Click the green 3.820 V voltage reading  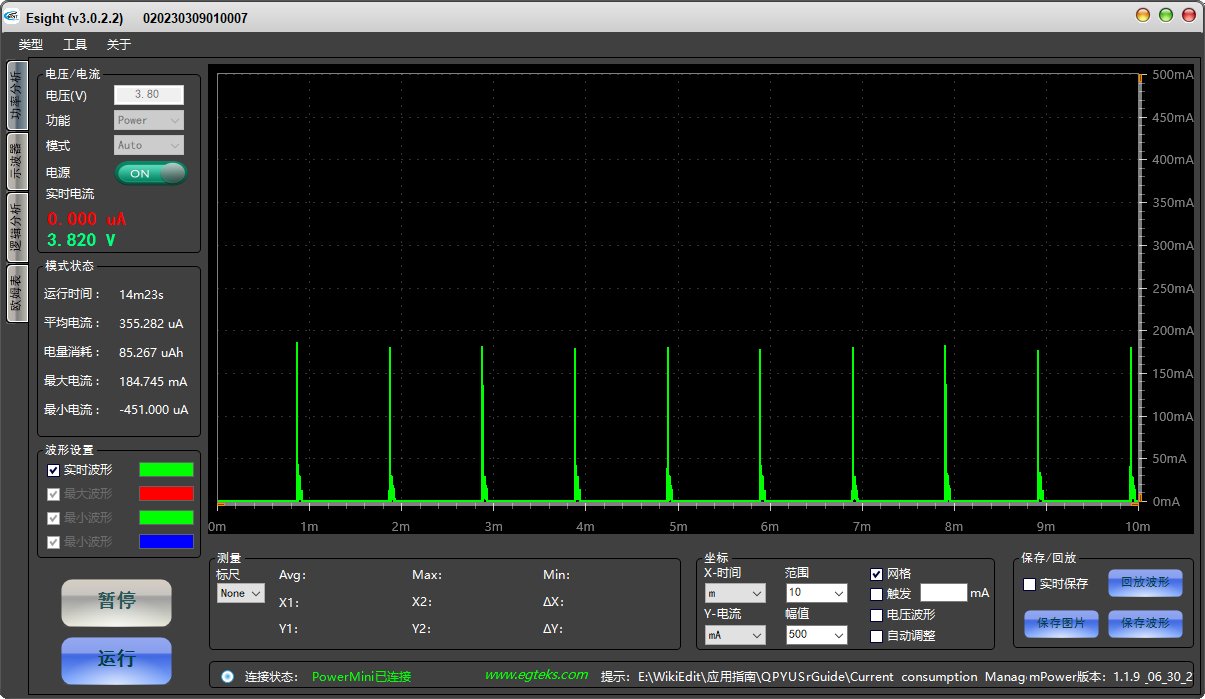click(x=81, y=240)
